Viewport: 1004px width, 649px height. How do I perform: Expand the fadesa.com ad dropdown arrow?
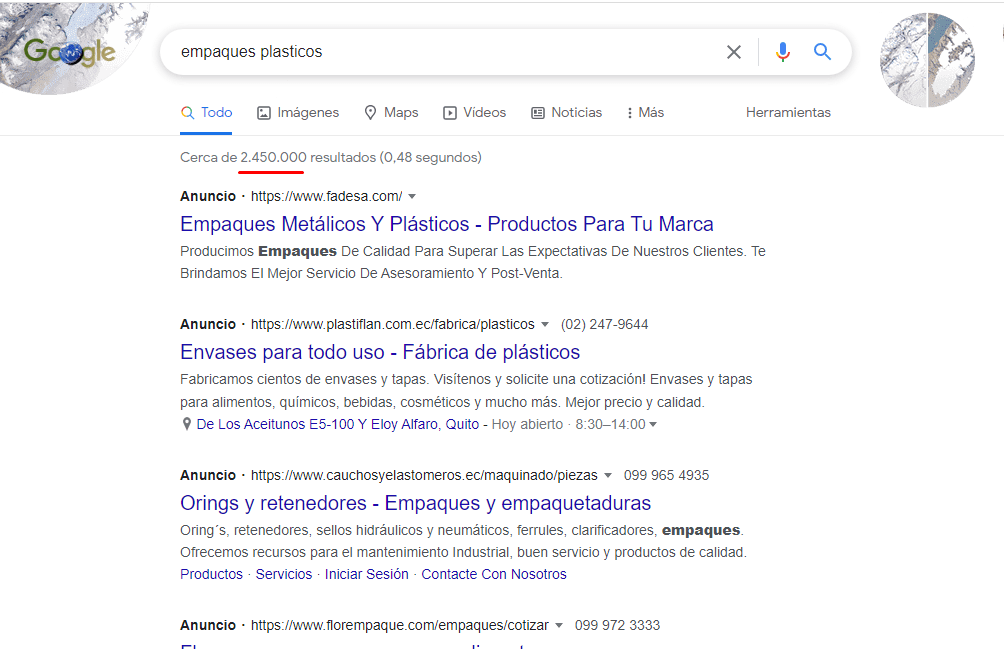click(x=412, y=196)
